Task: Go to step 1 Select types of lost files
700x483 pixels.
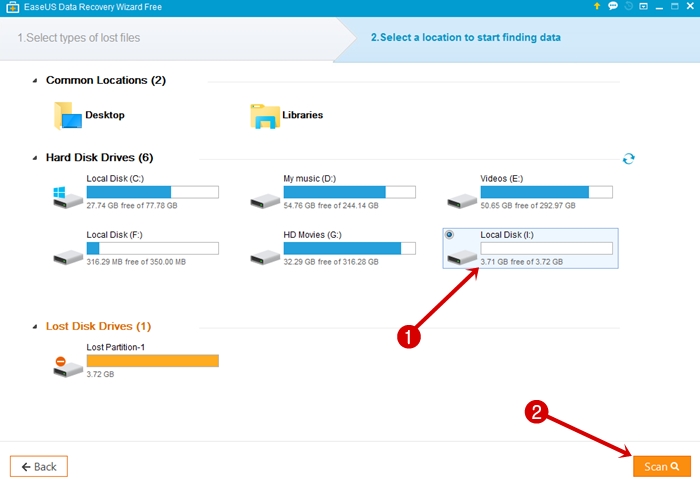Action: 79,38
